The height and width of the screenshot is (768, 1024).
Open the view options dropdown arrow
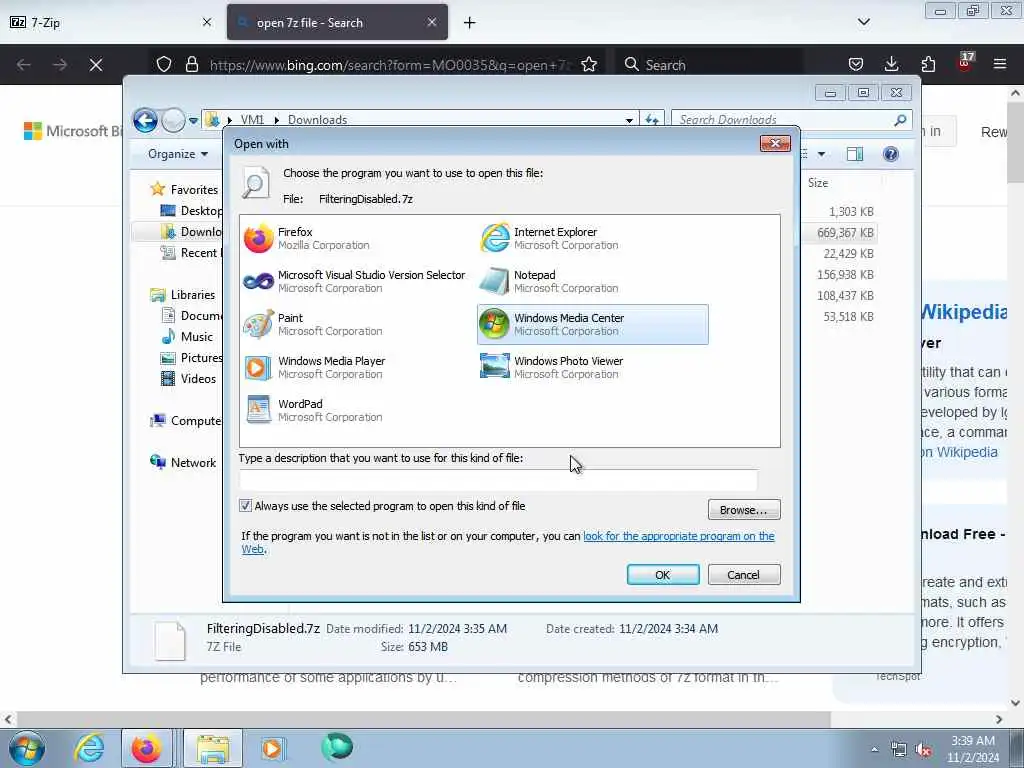tap(822, 154)
